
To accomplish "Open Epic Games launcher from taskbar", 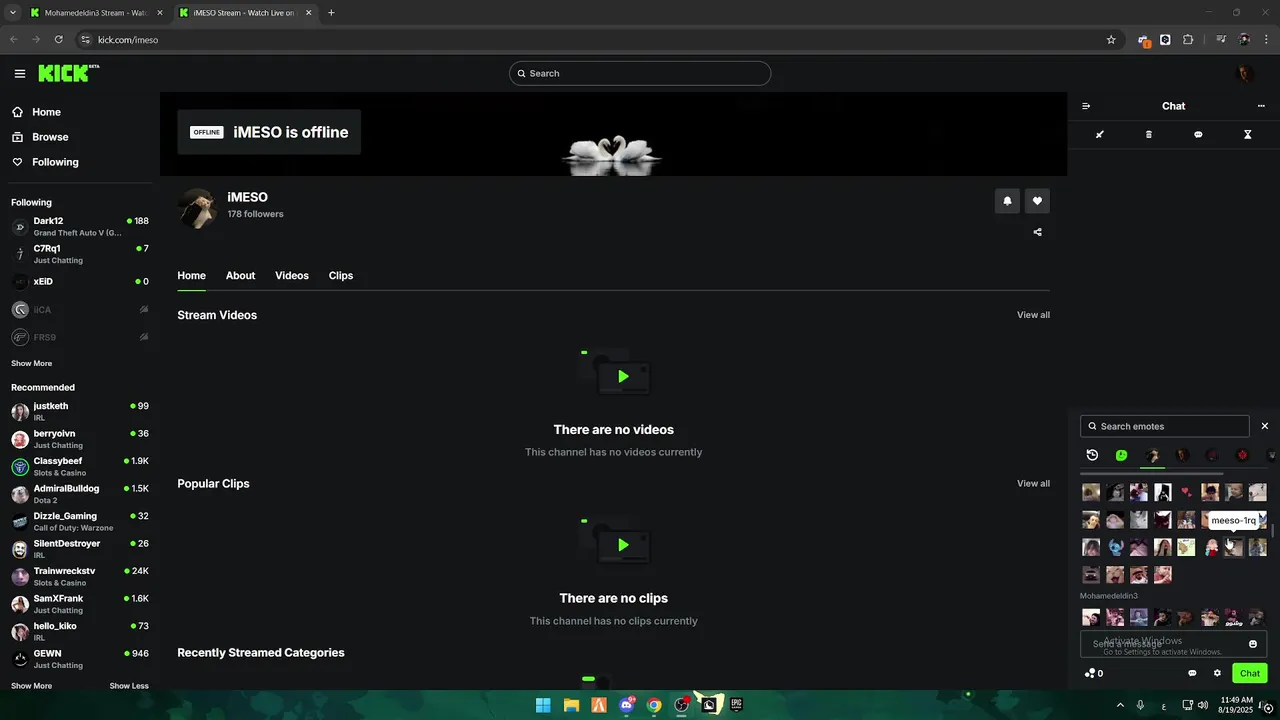I will (737, 705).
